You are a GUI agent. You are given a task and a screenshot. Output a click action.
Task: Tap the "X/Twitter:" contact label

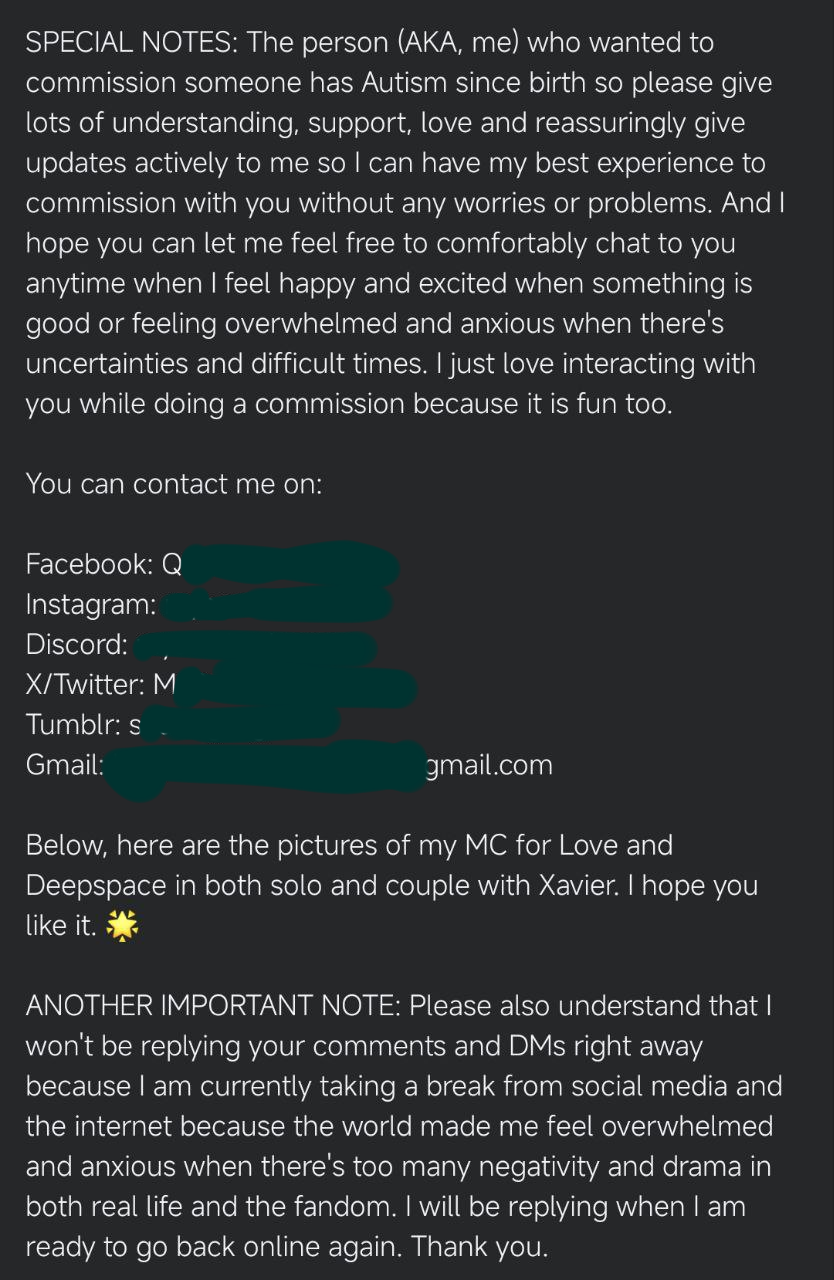point(86,685)
